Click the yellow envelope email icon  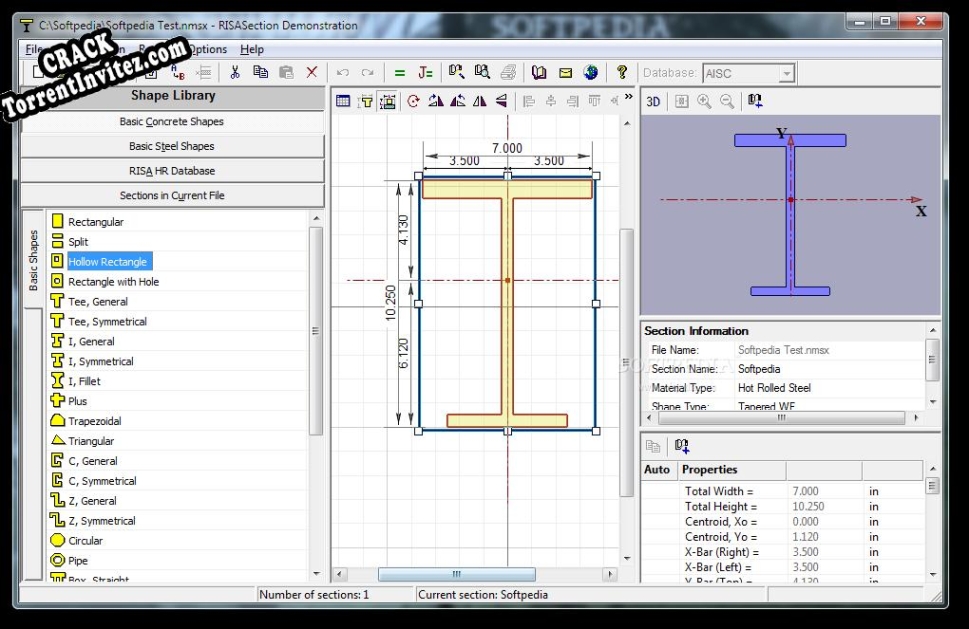click(565, 73)
